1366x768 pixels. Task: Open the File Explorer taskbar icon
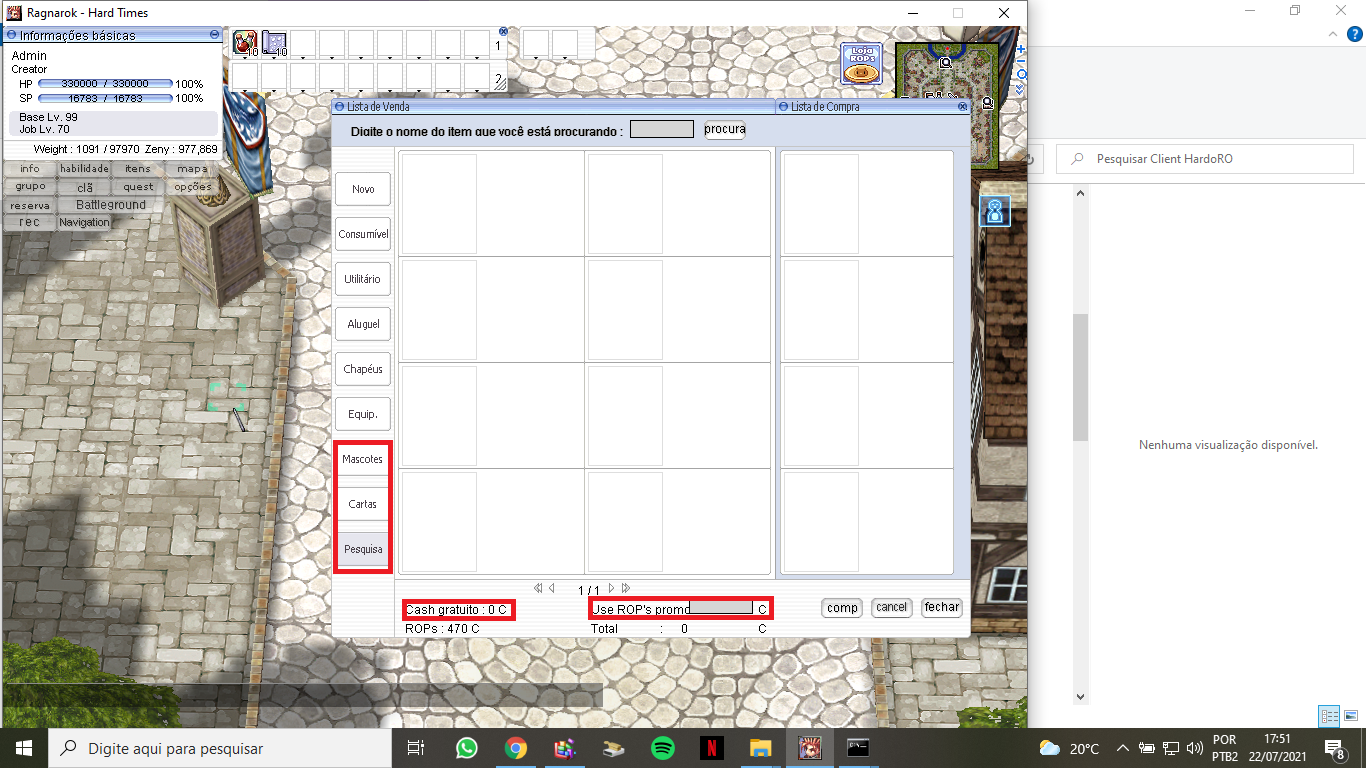click(761, 748)
